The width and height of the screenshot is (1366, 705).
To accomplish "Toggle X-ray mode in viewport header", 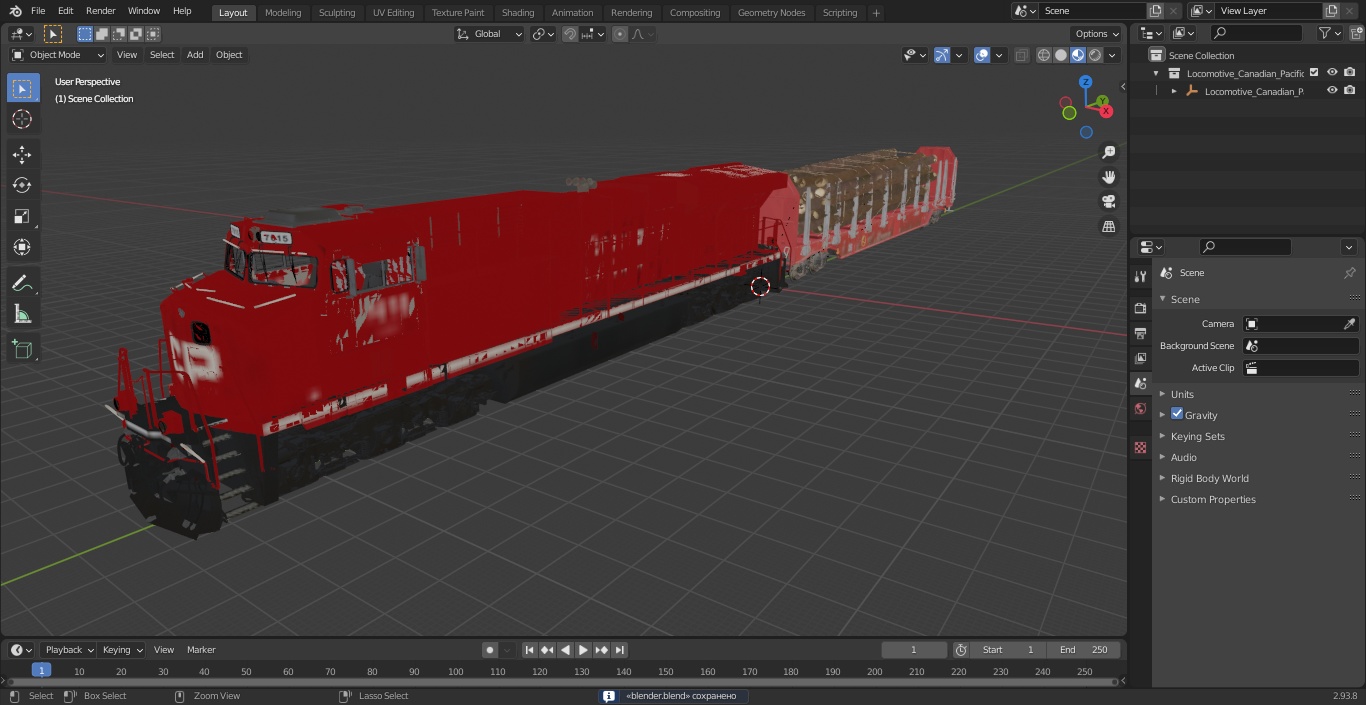I will [x=1021, y=55].
